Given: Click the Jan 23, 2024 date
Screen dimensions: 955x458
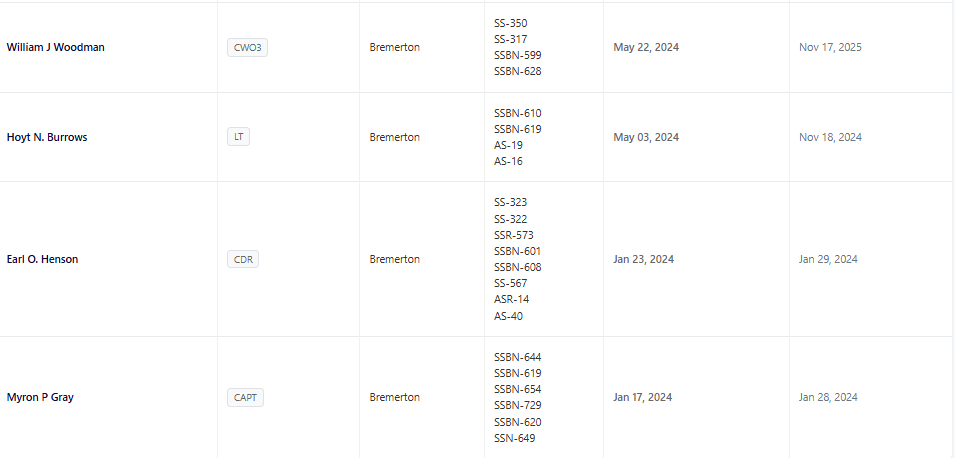Looking at the screenshot, I should [x=643, y=259].
